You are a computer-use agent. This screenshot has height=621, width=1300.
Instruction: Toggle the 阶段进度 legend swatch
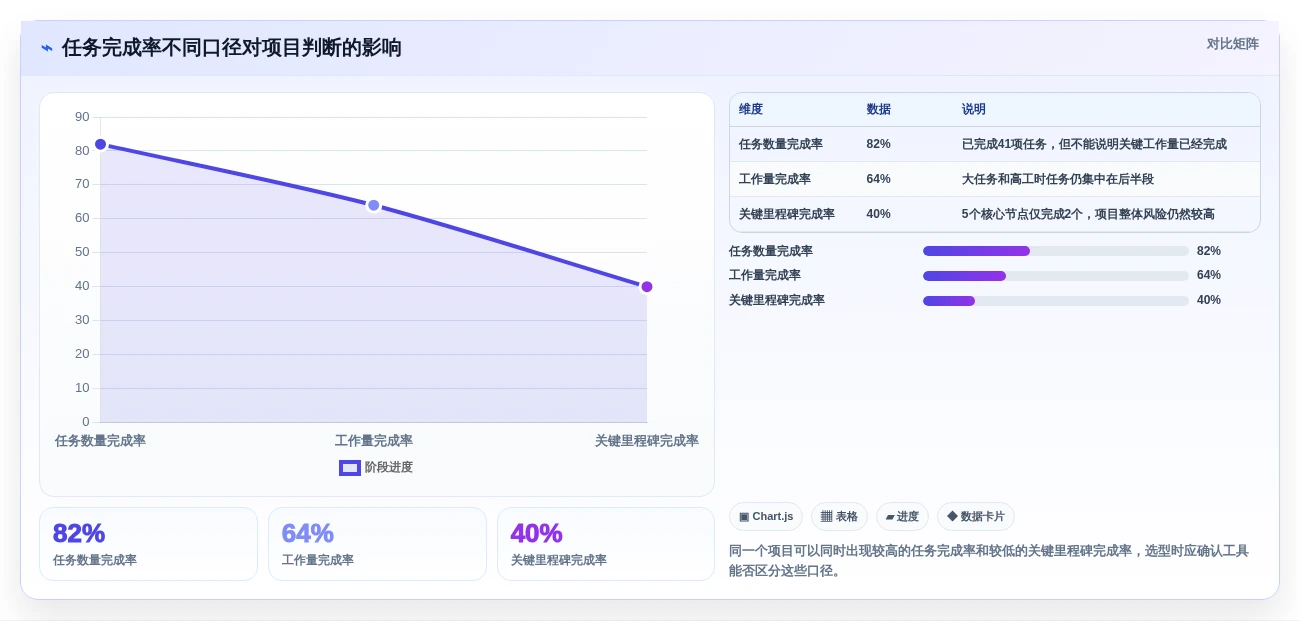point(350,467)
